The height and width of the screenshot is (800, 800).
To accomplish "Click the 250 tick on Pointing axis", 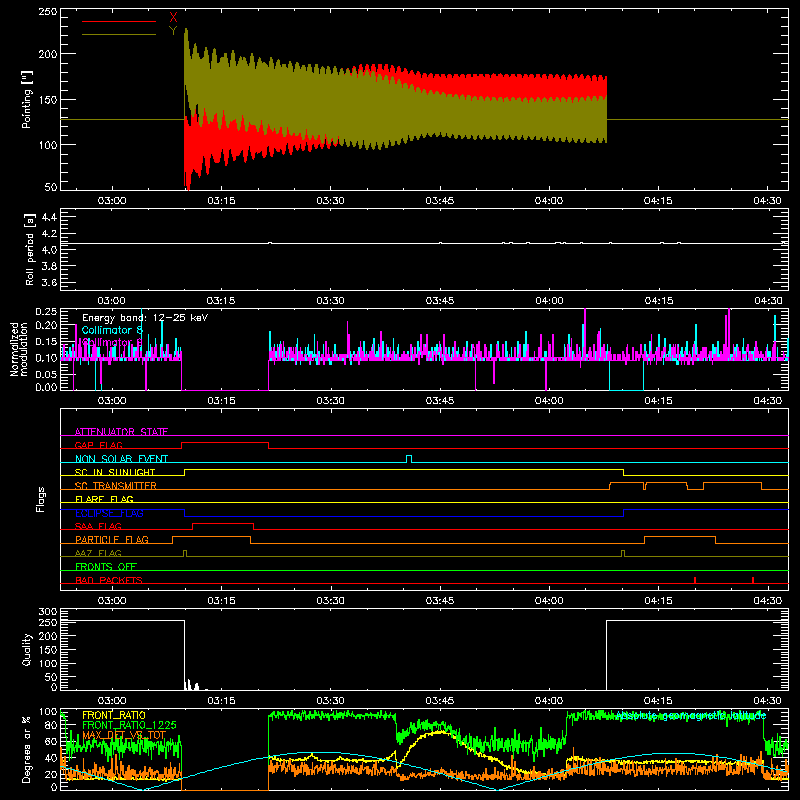I will coord(48,12).
